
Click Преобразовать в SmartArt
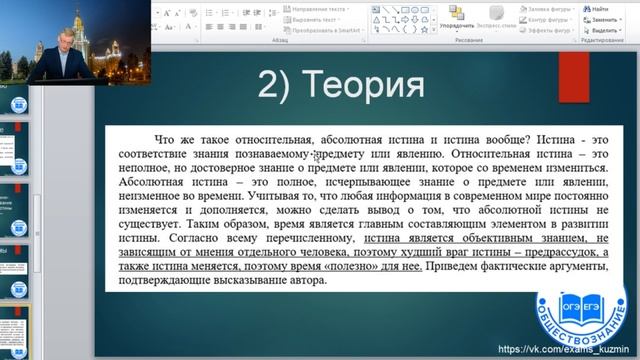click(x=324, y=30)
